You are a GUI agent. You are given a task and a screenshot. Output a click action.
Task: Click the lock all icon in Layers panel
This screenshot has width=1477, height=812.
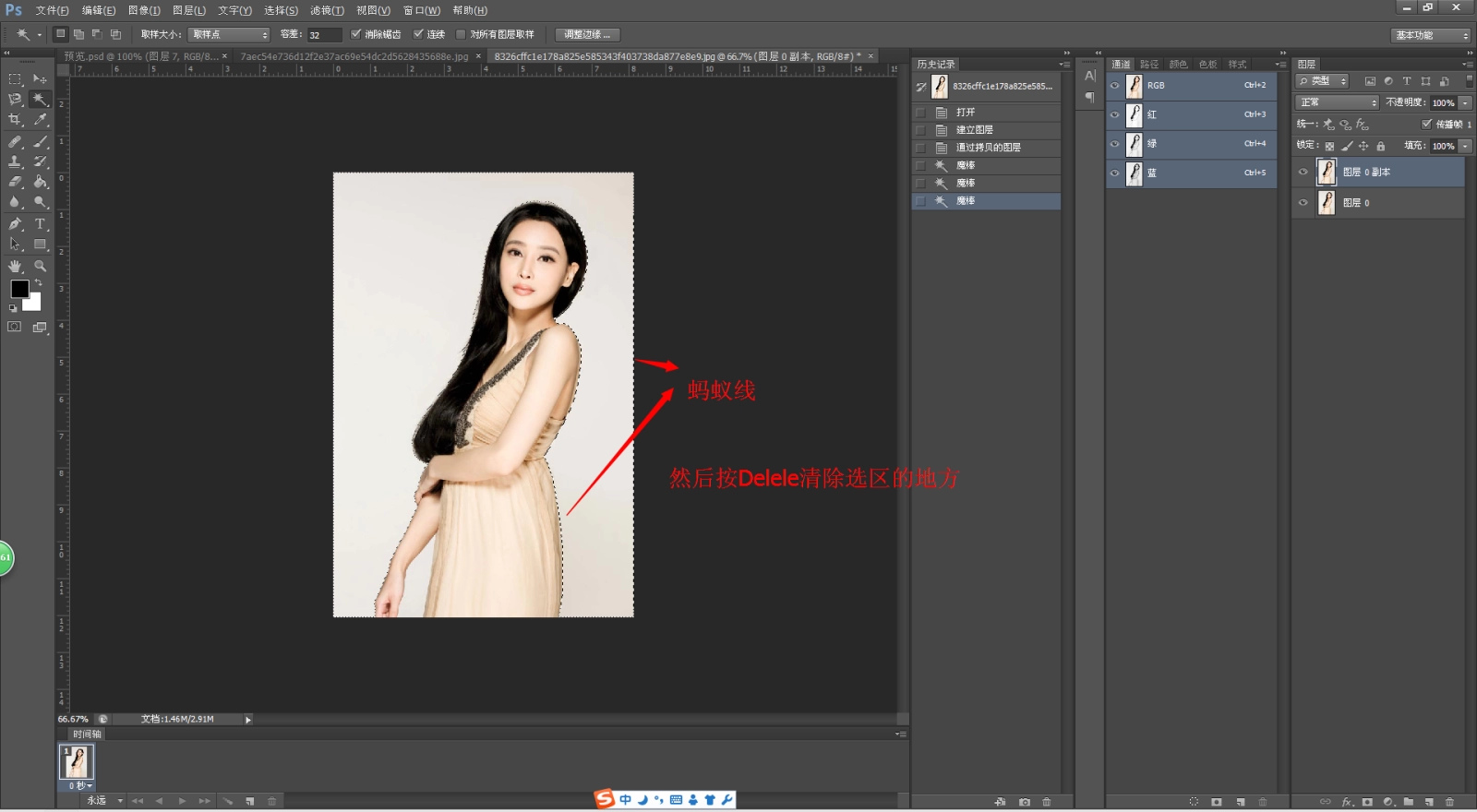tap(1380, 146)
